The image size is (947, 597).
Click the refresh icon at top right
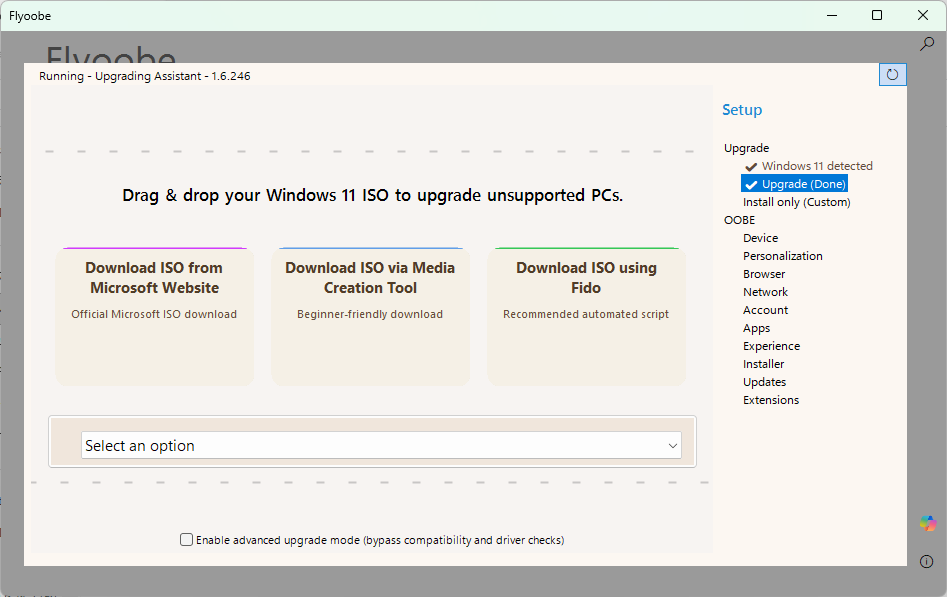pyautogui.click(x=892, y=75)
